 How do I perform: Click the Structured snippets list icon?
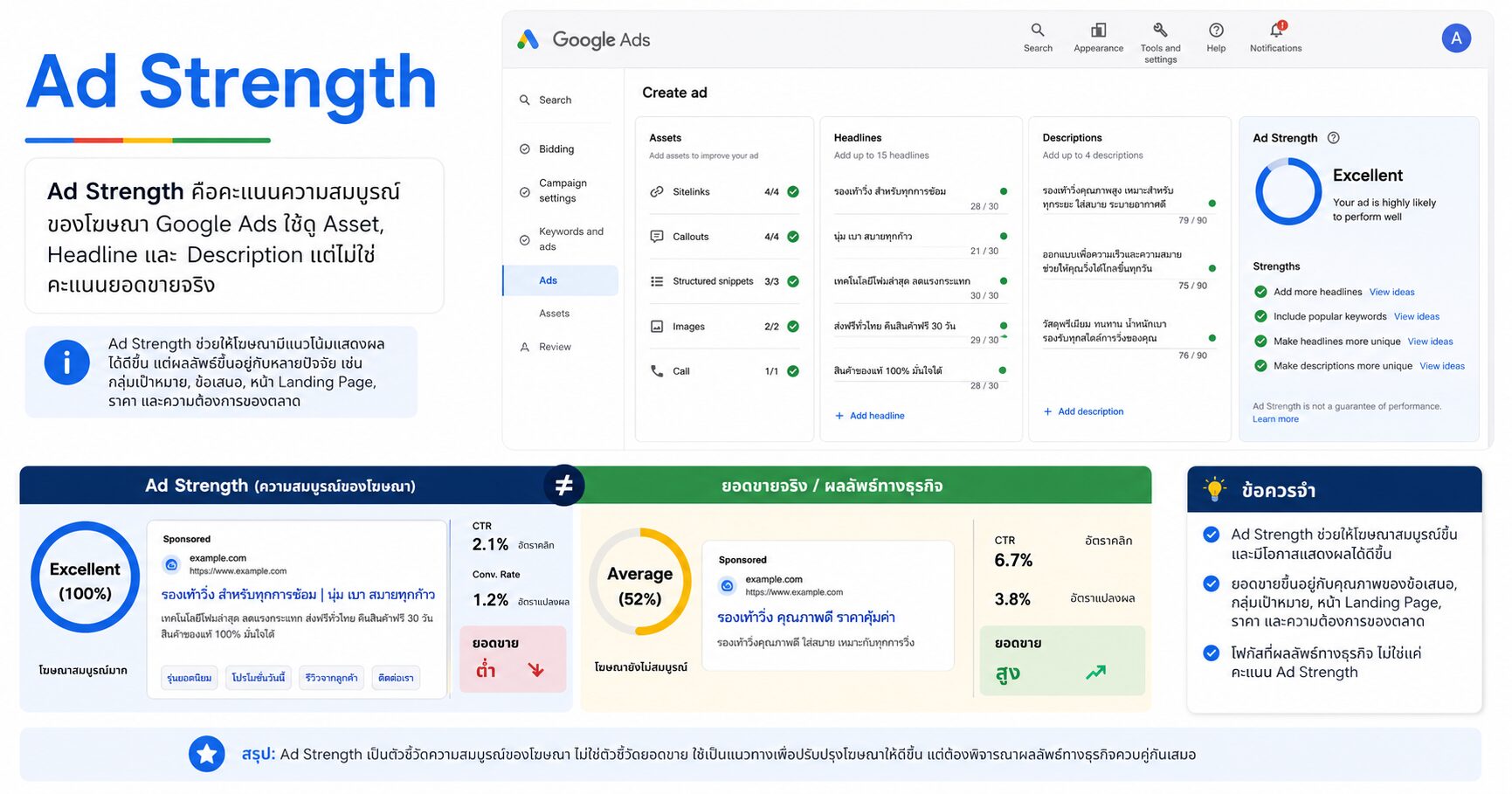tap(657, 281)
